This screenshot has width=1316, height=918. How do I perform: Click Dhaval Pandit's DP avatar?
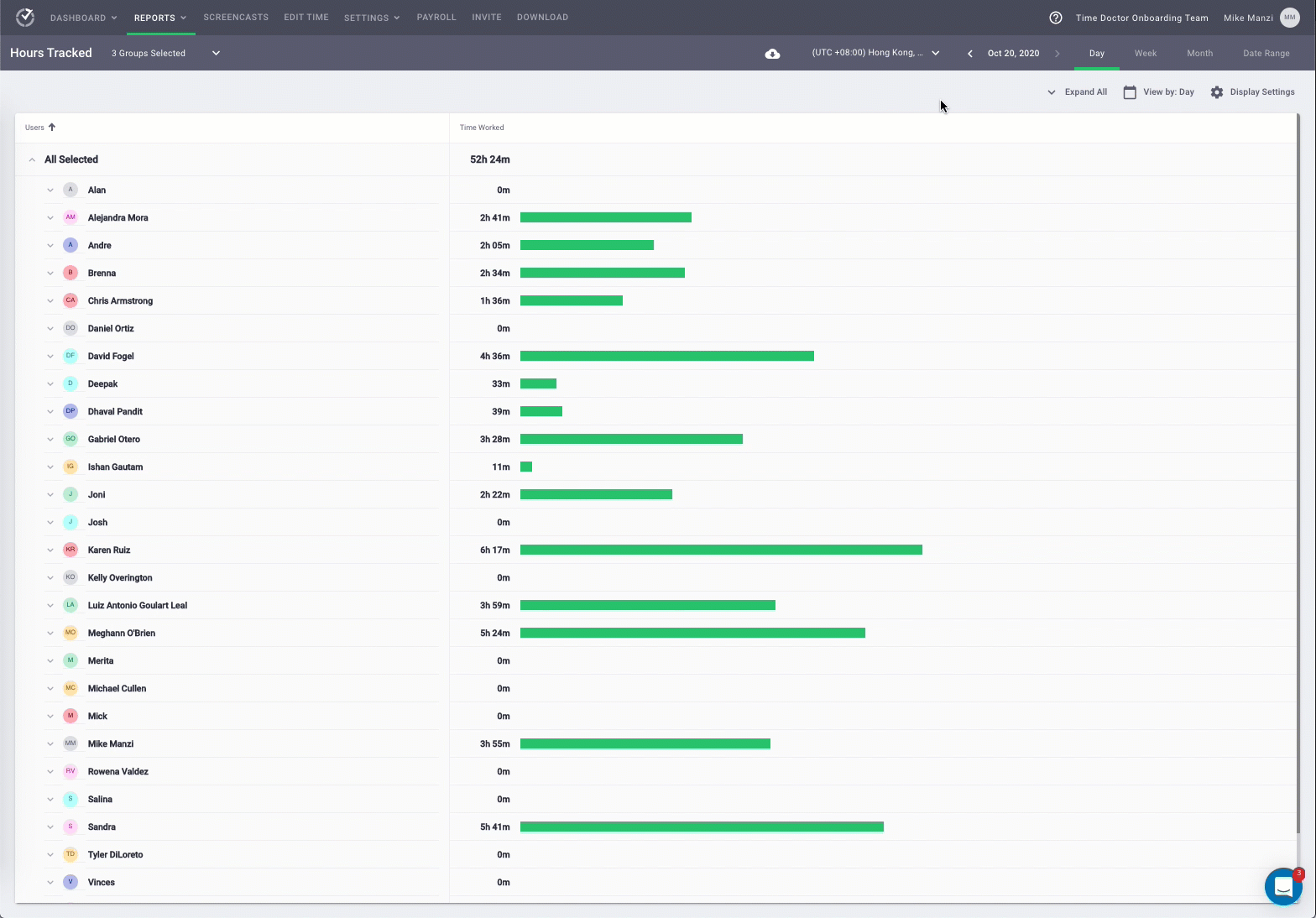70,411
